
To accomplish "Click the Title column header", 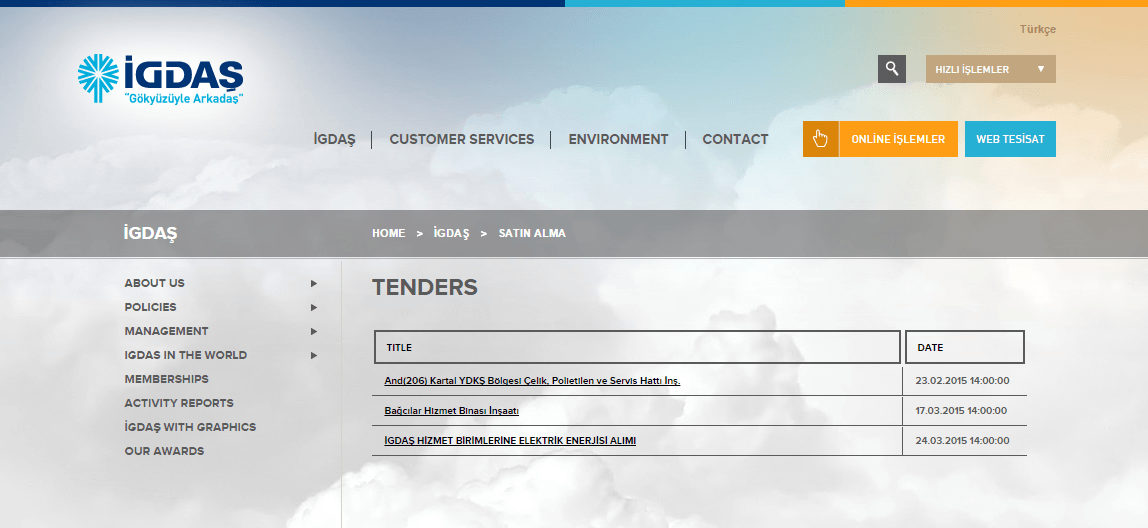I will coord(637,347).
